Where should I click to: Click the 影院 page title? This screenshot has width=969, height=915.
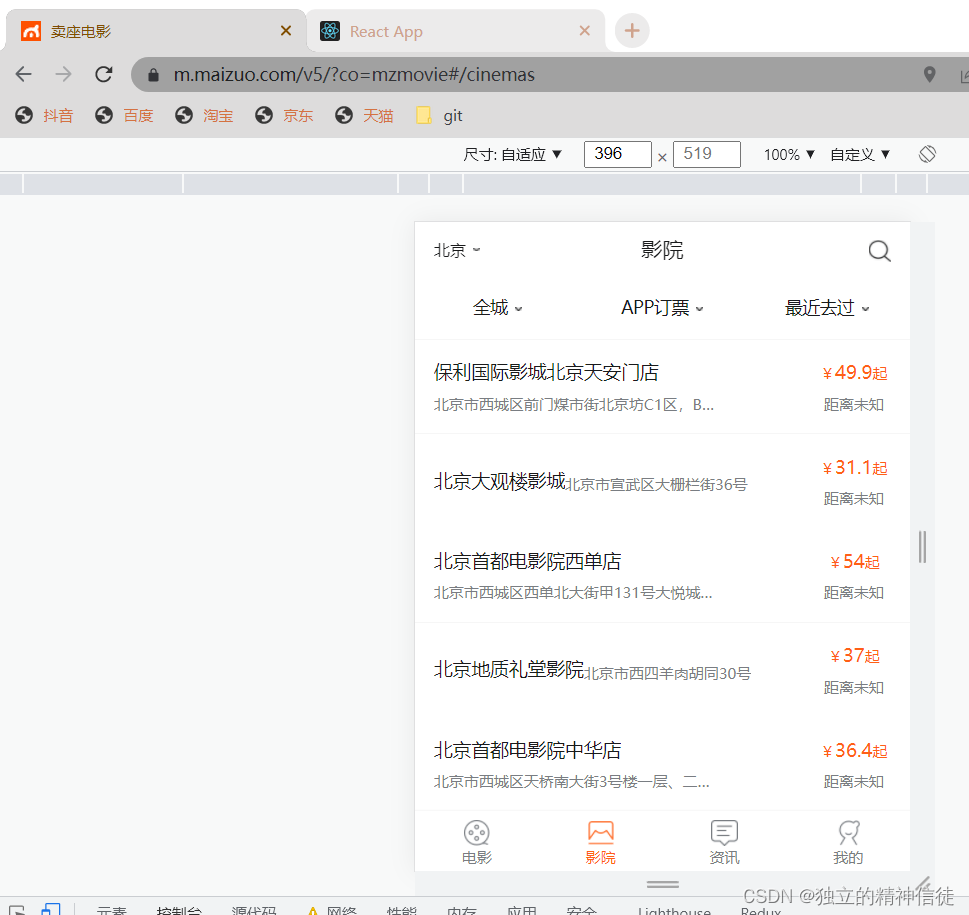pyautogui.click(x=662, y=250)
